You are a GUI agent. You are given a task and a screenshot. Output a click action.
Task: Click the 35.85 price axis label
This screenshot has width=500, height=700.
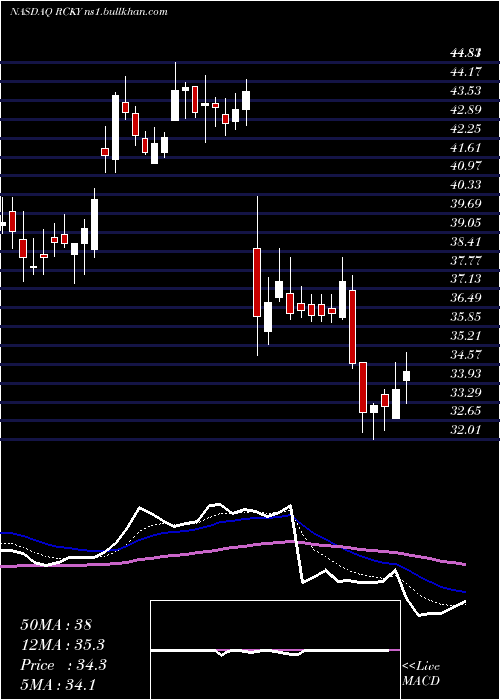click(x=466, y=317)
